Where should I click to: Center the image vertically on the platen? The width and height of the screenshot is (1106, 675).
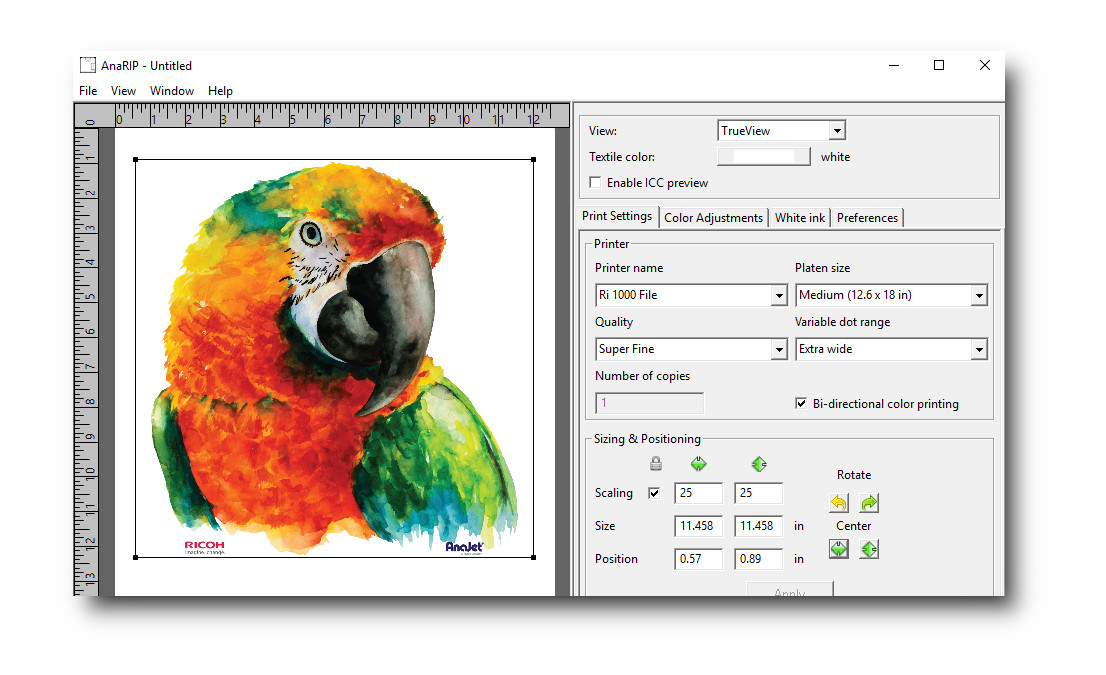[869, 549]
